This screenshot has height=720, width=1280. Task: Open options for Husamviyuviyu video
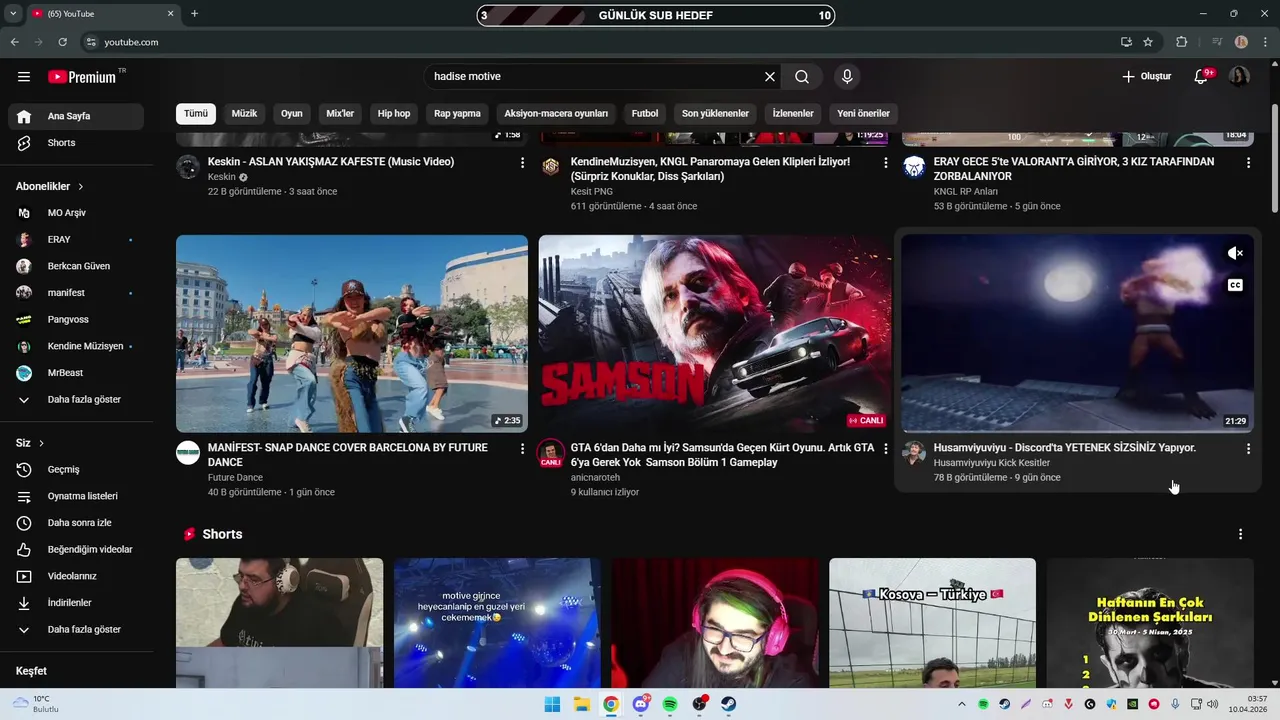click(1248, 449)
